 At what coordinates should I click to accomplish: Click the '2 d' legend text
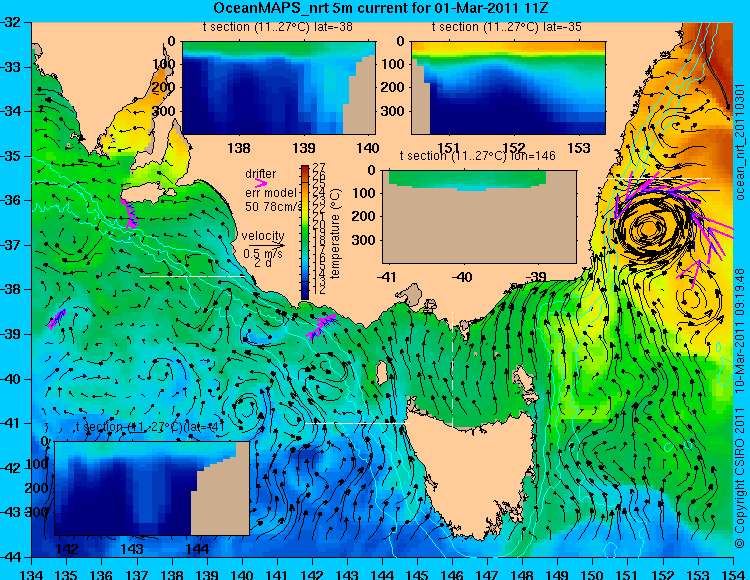263,263
